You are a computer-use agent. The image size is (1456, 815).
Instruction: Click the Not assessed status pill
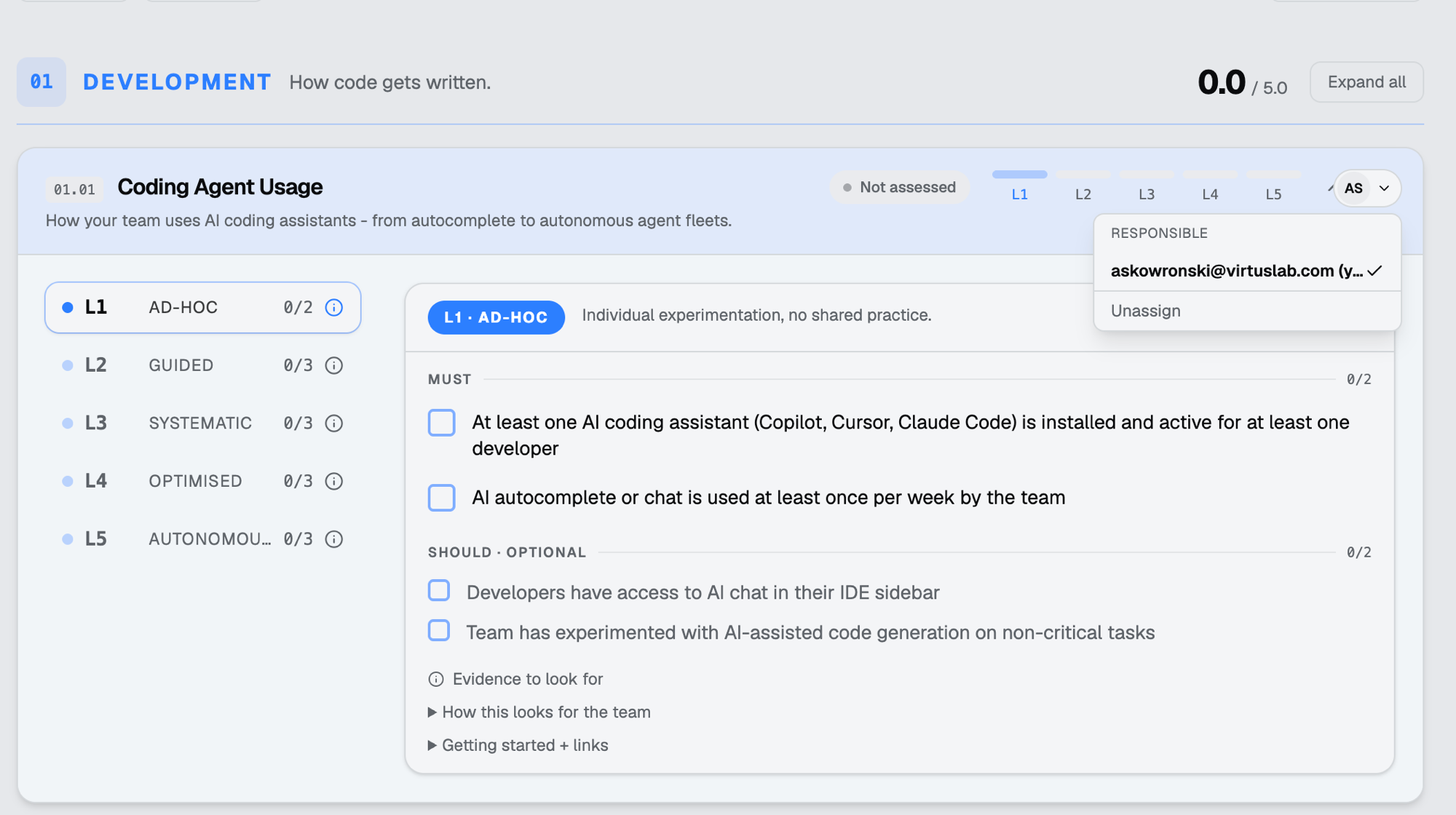click(x=900, y=187)
